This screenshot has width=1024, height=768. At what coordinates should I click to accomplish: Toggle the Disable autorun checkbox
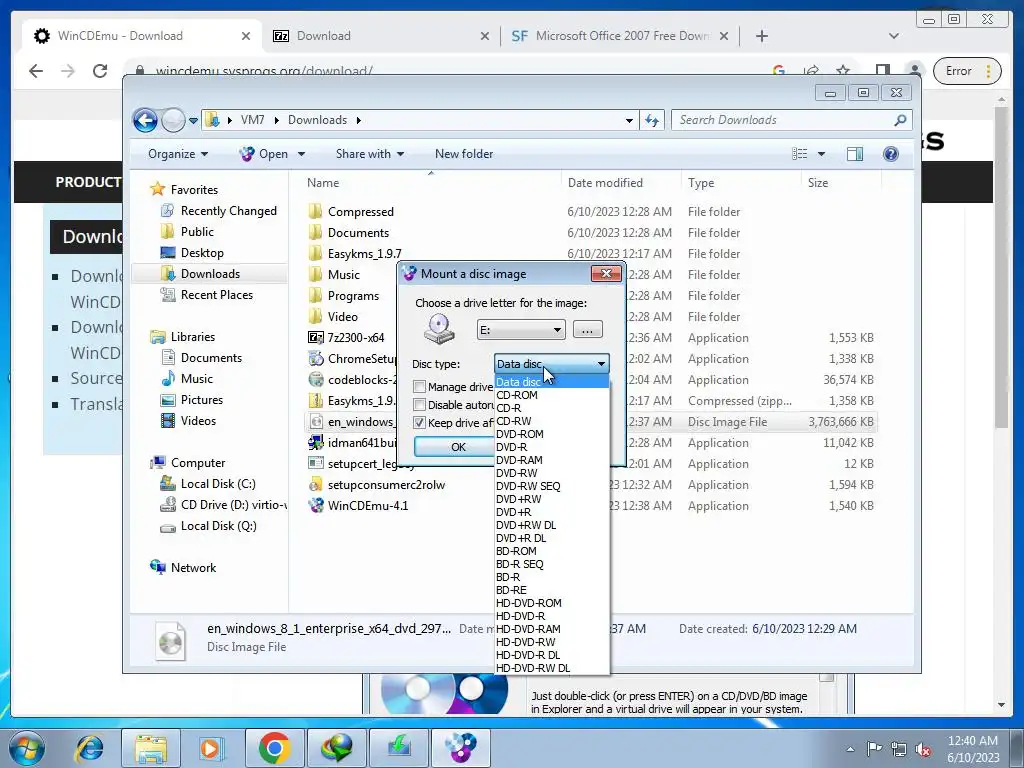point(419,405)
